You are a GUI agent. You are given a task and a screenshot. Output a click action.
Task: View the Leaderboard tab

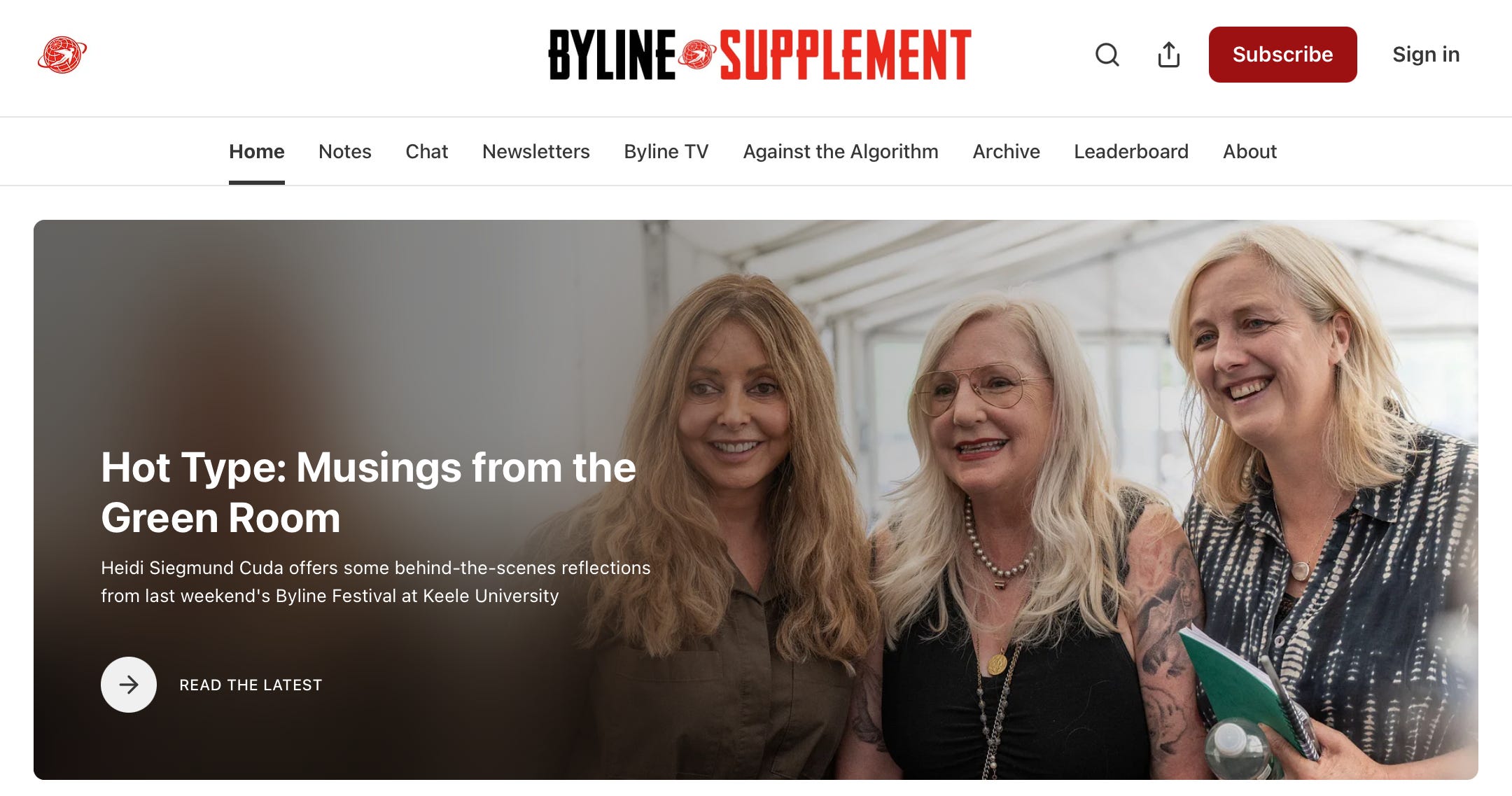click(x=1131, y=151)
